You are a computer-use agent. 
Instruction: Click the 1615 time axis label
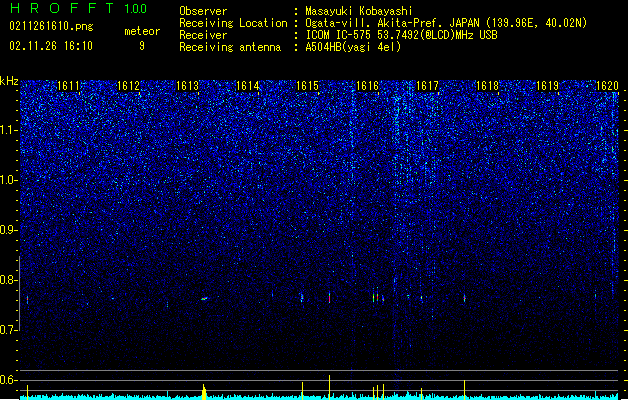307,85
